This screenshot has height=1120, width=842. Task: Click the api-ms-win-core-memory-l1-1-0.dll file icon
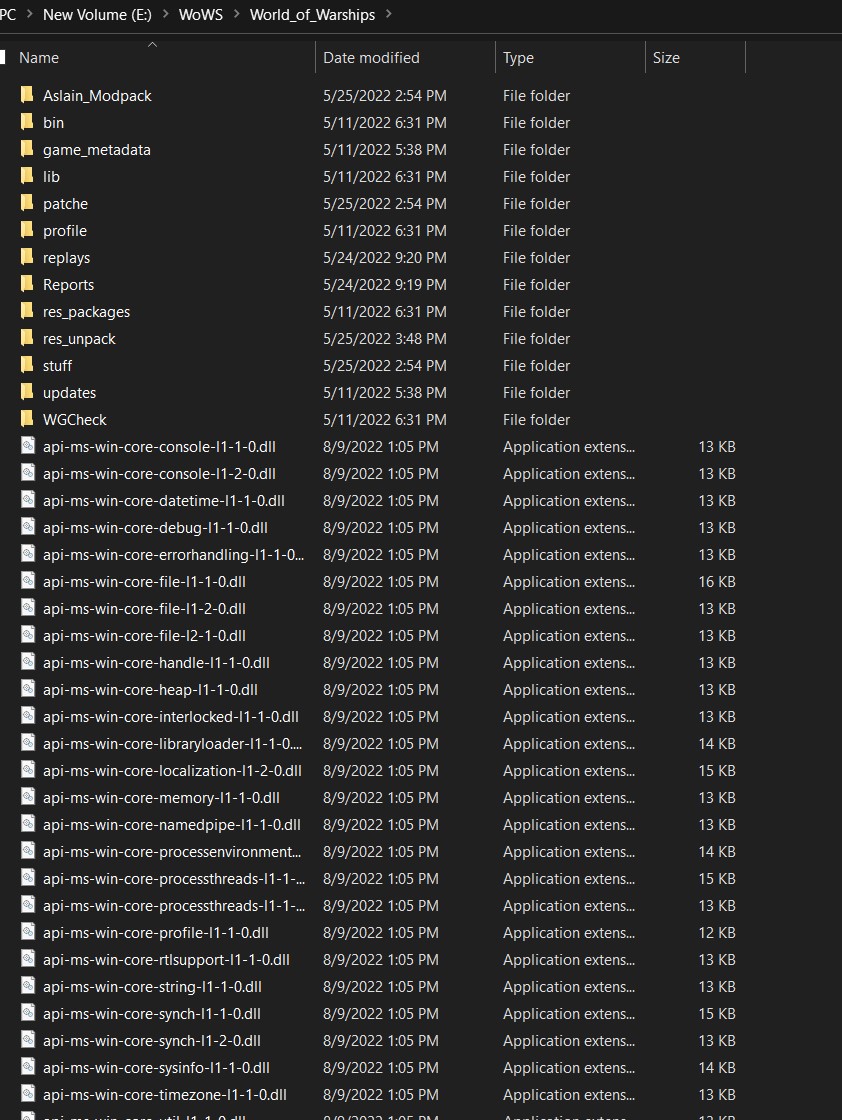coord(28,797)
